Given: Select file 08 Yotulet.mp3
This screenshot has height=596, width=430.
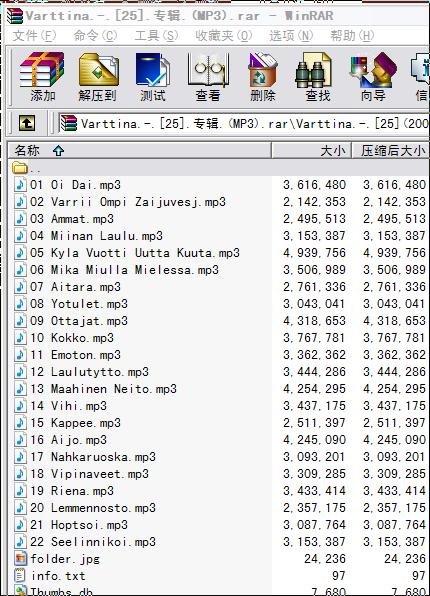Looking at the screenshot, I should click(79, 304).
